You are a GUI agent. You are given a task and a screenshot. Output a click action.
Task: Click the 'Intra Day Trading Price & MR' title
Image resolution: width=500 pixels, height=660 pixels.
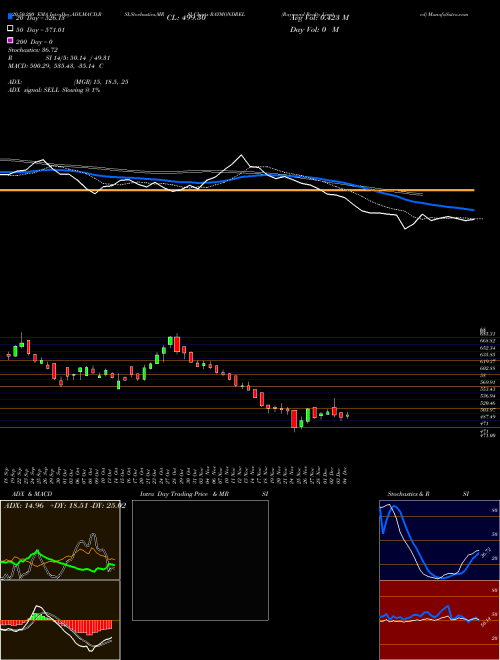click(184, 494)
